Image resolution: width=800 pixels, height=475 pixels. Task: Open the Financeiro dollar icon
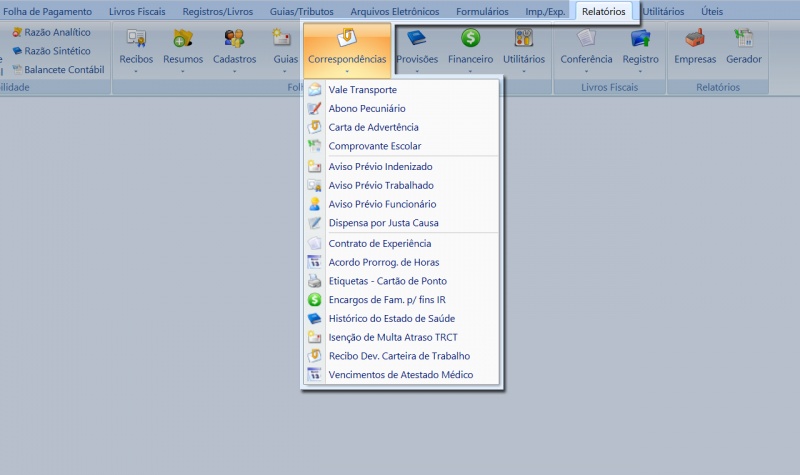tap(470, 40)
